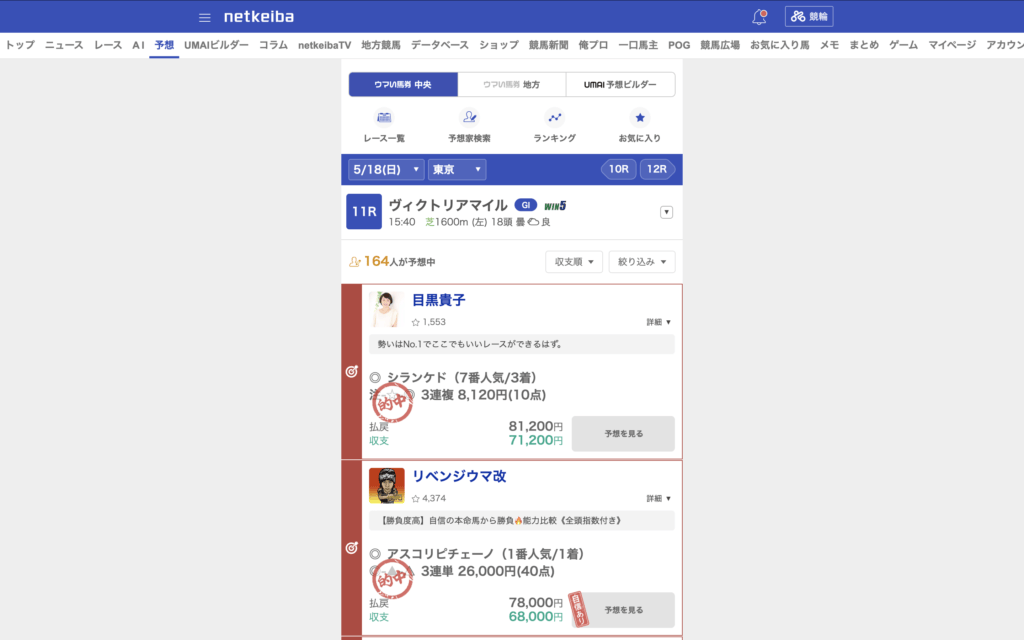This screenshot has height=640, width=1024.
Task: Open the 予想 nav item
Action: pyautogui.click(x=164, y=45)
